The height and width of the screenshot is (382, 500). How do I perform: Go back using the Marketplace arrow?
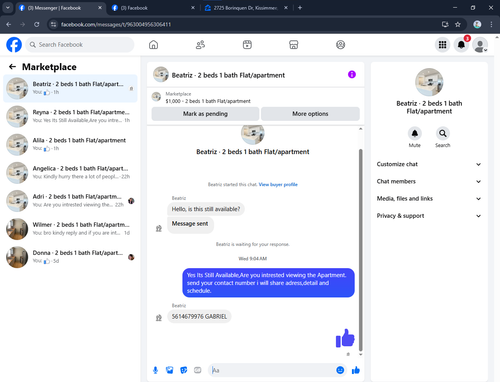[12, 67]
